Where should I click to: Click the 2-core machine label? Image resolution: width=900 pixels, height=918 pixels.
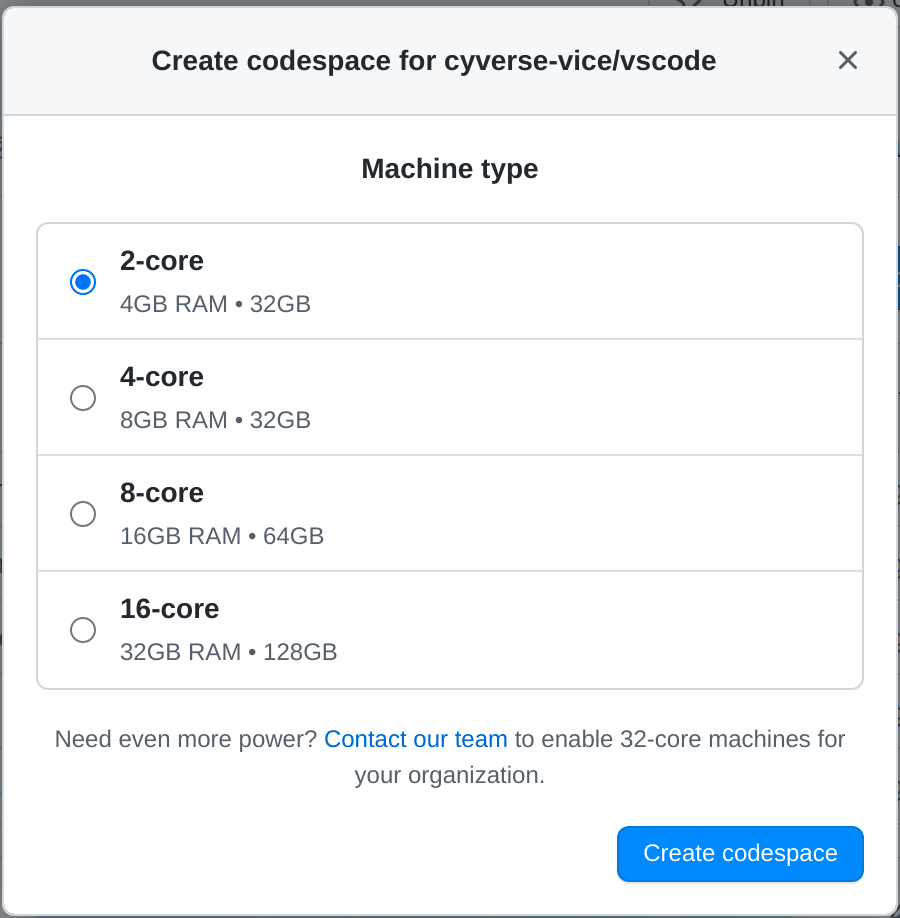point(162,261)
